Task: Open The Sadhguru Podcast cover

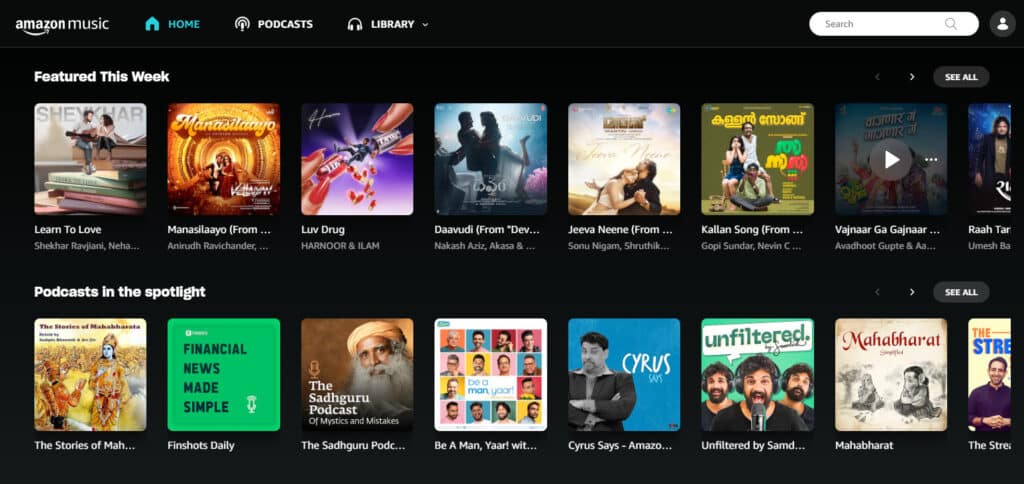Action: 357,374
